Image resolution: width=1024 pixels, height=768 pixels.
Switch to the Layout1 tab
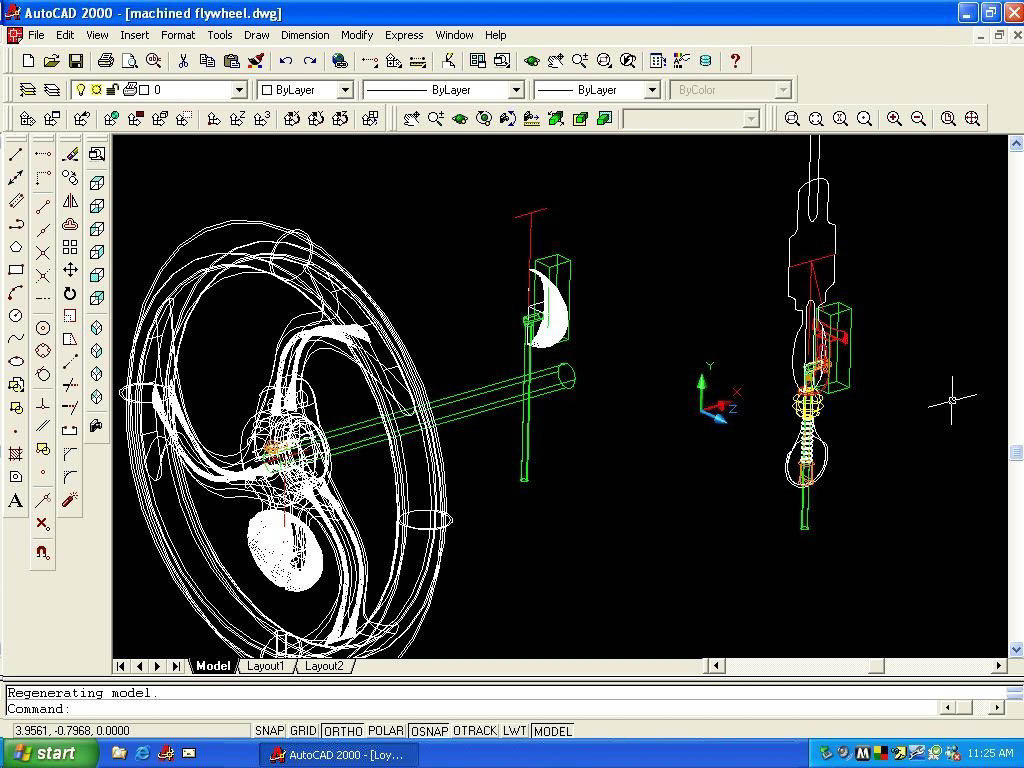click(x=266, y=665)
